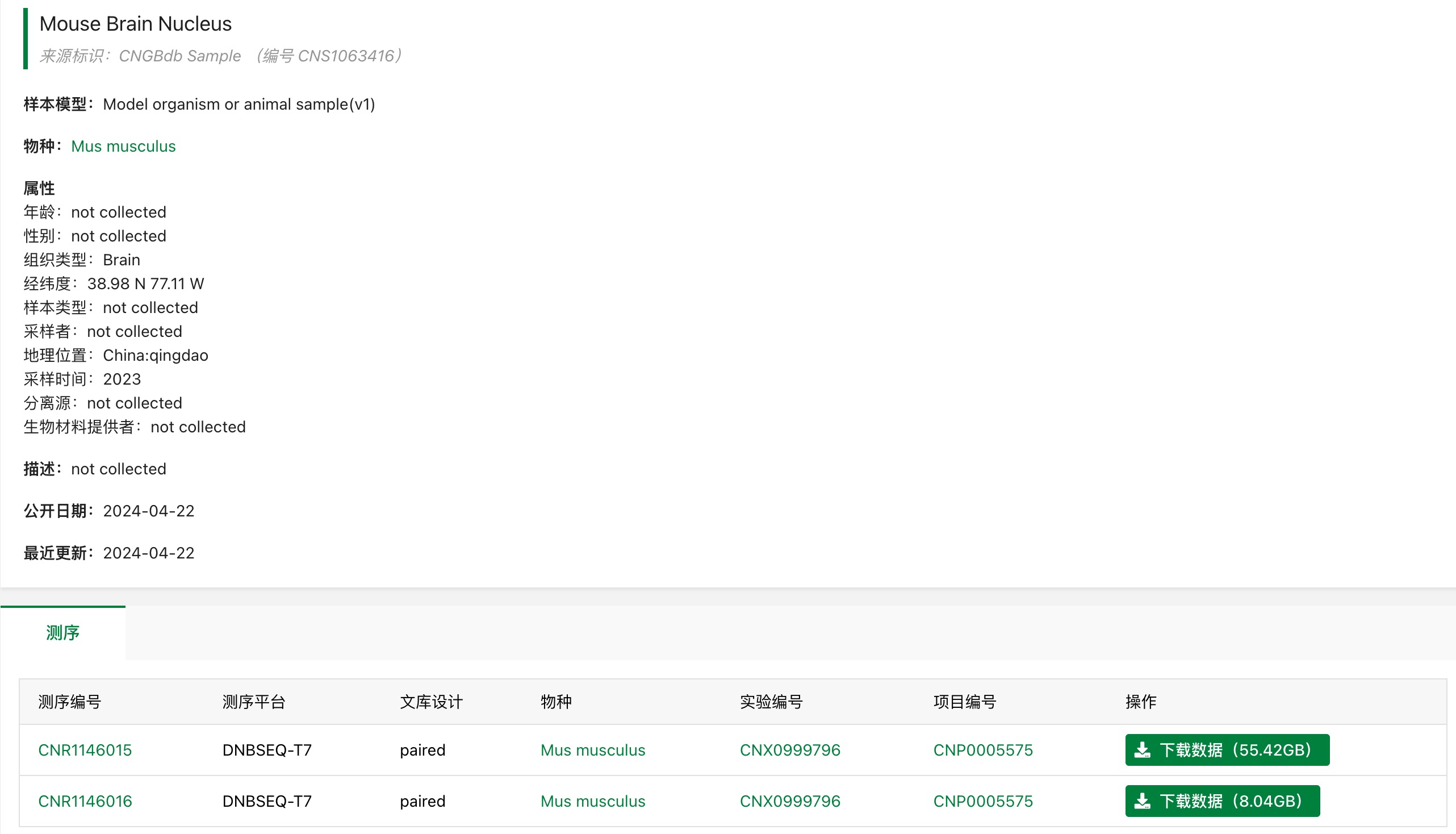The height and width of the screenshot is (834, 1456).
Task: Open project CNP0005575 in first row
Action: pyautogui.click(x=982, y=750)
